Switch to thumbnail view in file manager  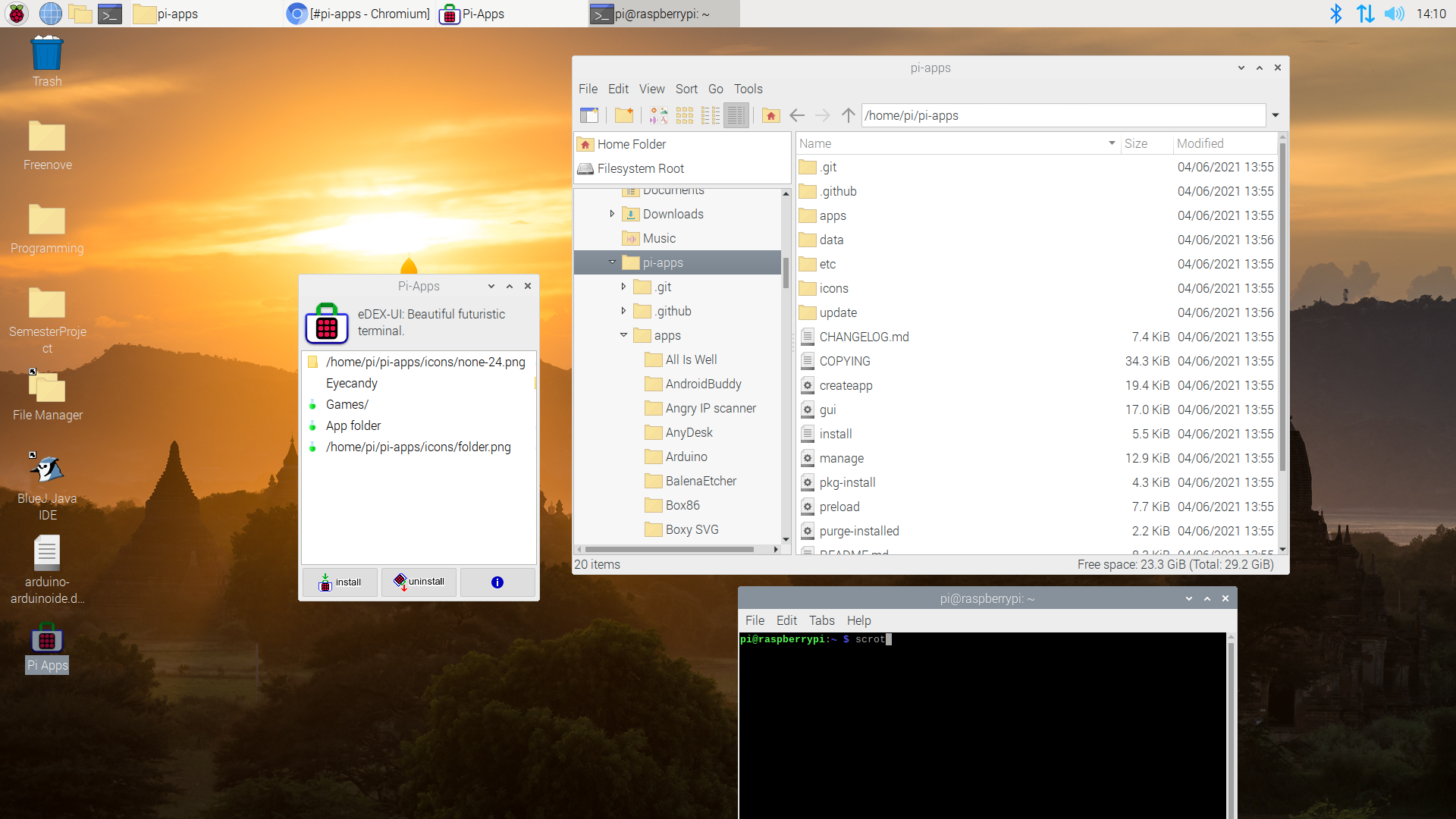(659, 115)
